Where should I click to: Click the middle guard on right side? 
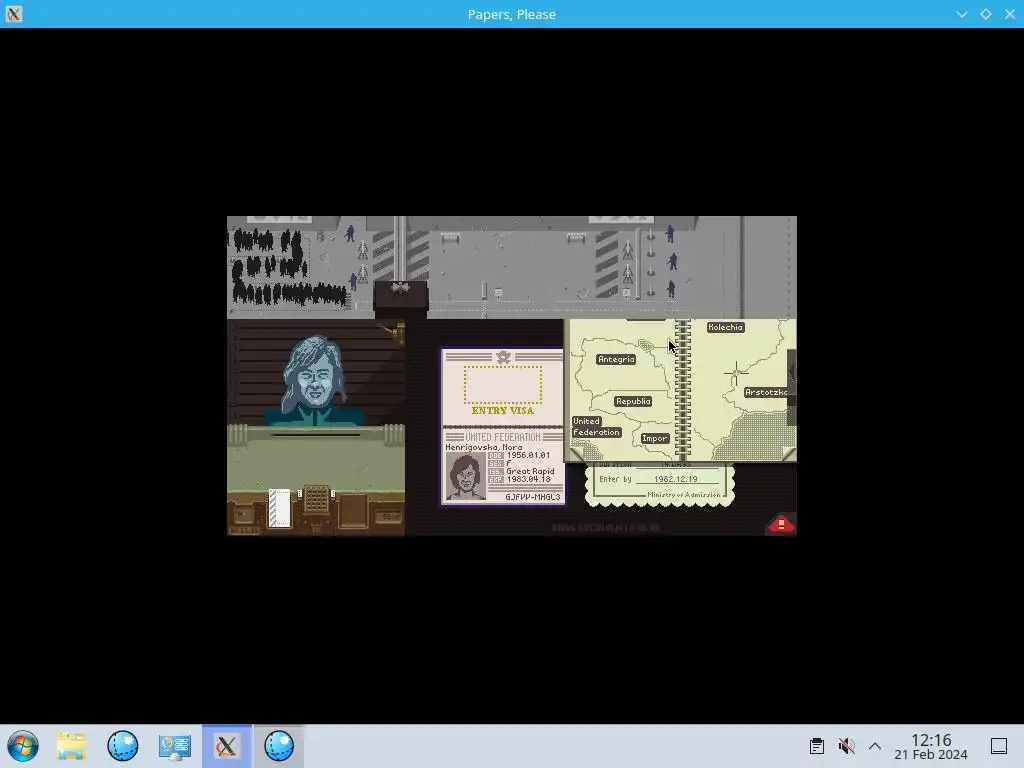673,262
